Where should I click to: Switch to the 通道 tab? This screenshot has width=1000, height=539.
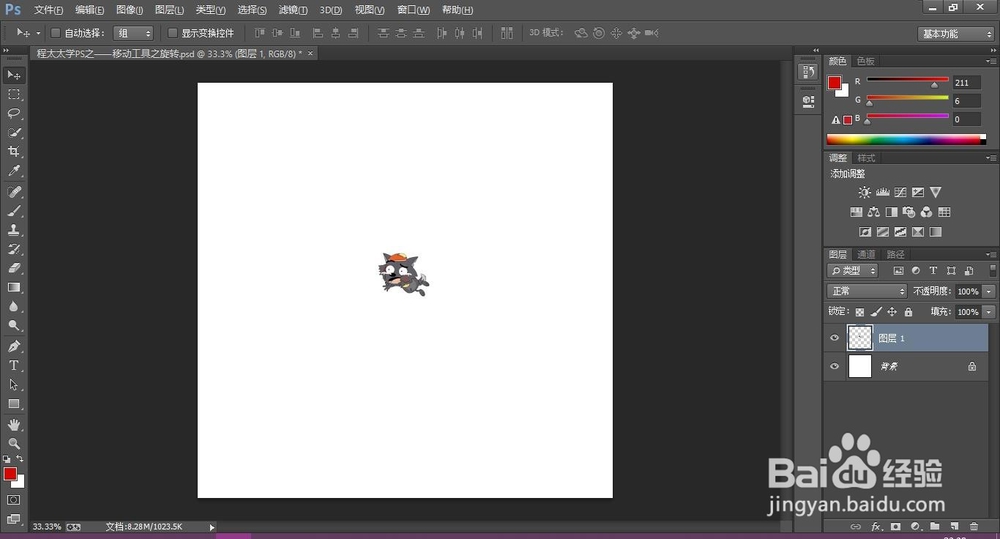tap(866, 254)
